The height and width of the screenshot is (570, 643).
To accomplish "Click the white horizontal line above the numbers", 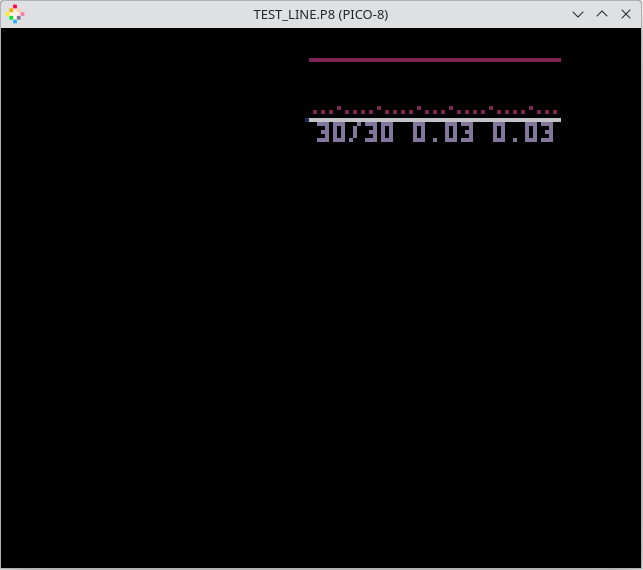I will [x=435, y=120].
